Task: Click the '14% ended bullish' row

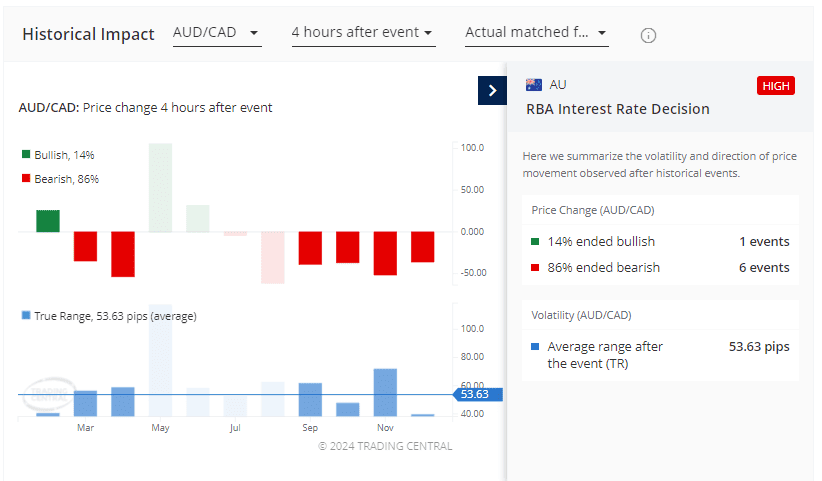Action: (660, 242)
